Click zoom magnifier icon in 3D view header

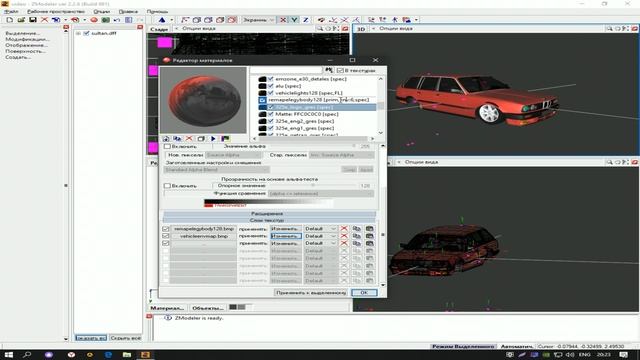(x=609, y=29)
